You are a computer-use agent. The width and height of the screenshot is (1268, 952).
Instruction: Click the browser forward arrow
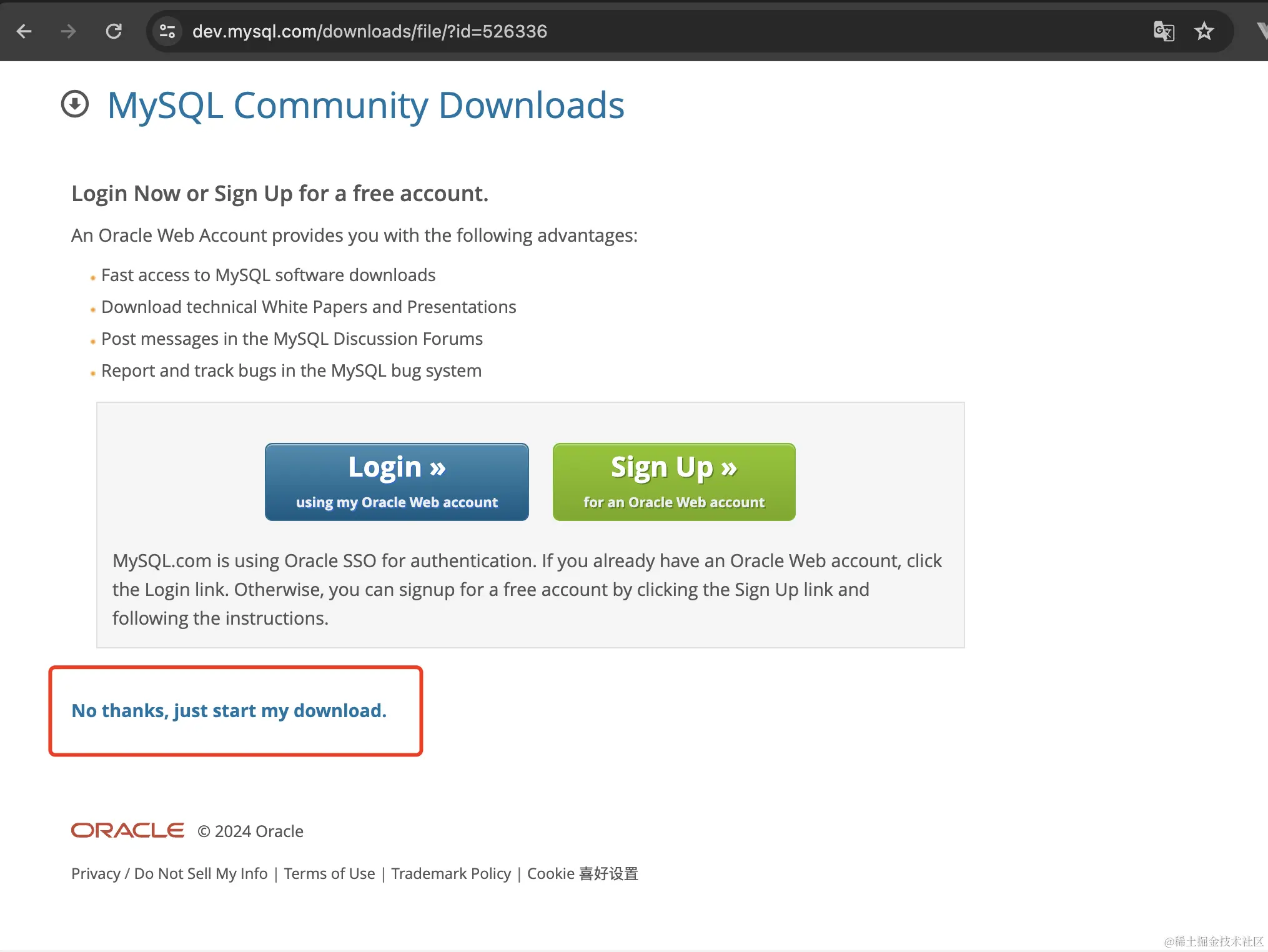click(69, 31)
